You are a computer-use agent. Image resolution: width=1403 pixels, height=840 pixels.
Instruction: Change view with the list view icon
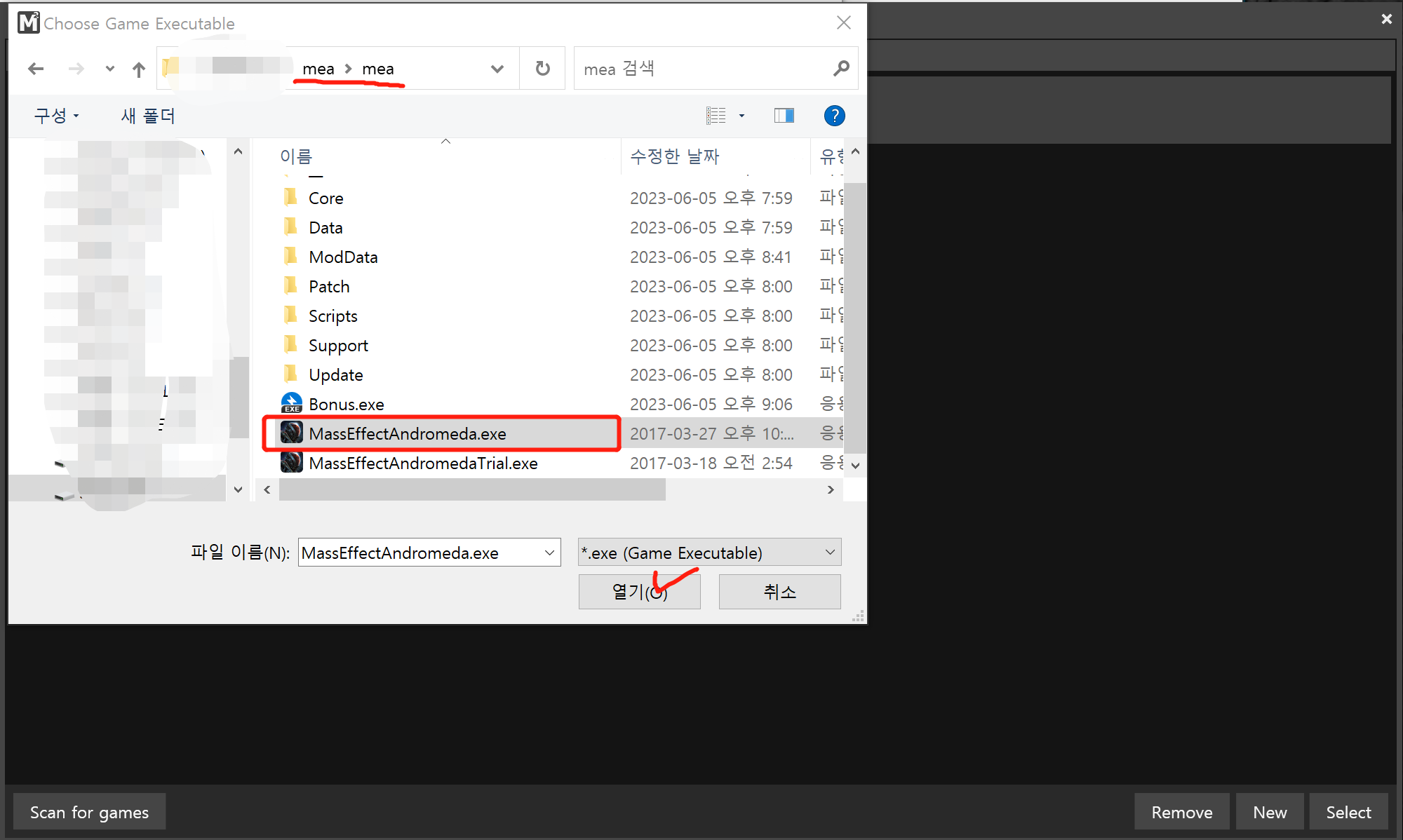(716, 116)
